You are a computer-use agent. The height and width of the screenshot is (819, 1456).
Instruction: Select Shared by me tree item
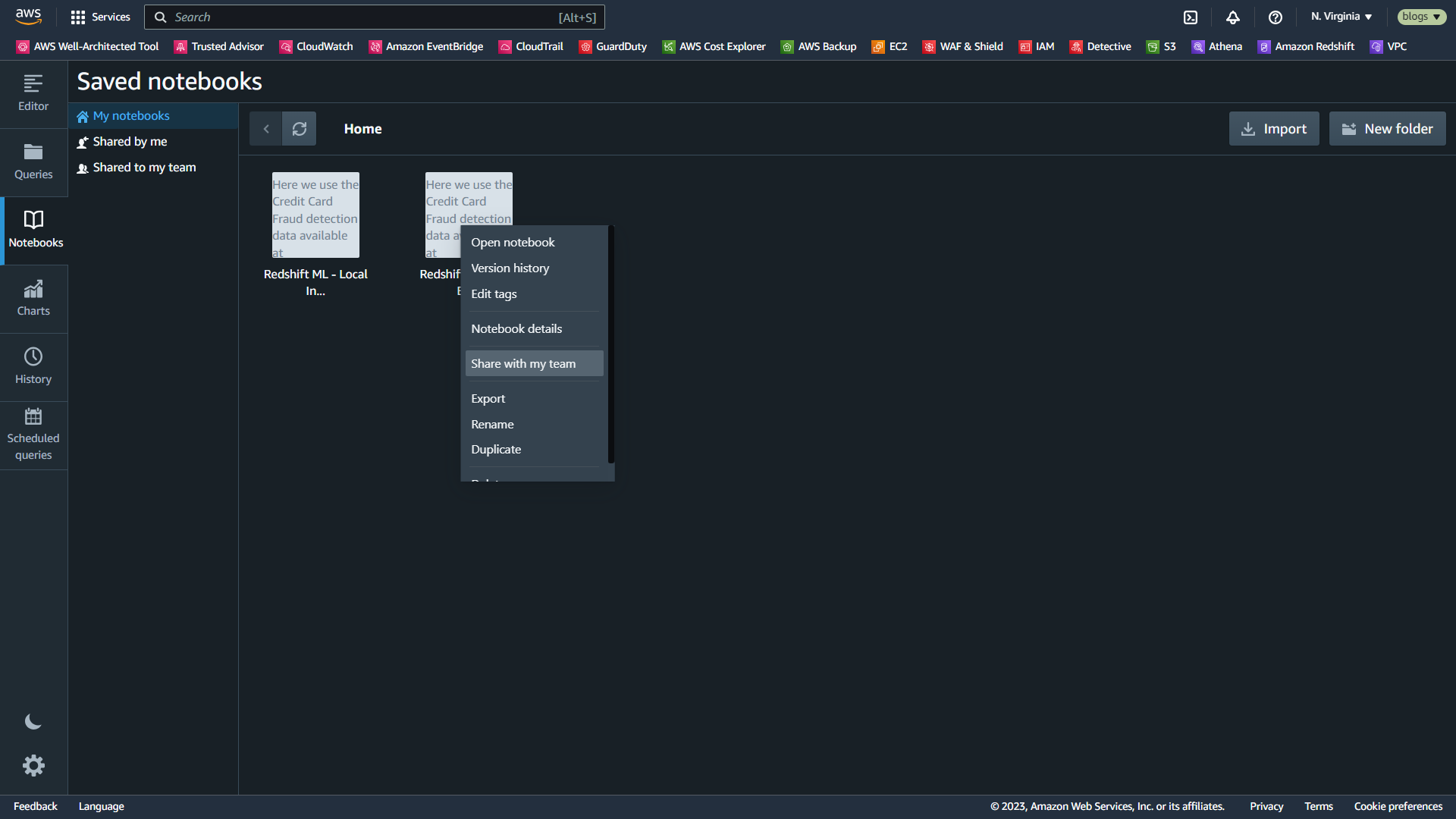pos(130,142)
